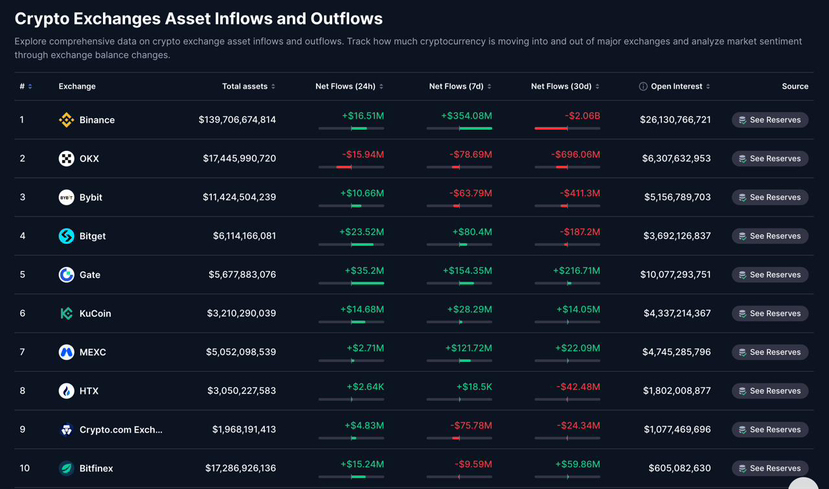829x489 pixels.
Task: Click OKX open interest $6,307,632,953
Action: click(676, 159)
